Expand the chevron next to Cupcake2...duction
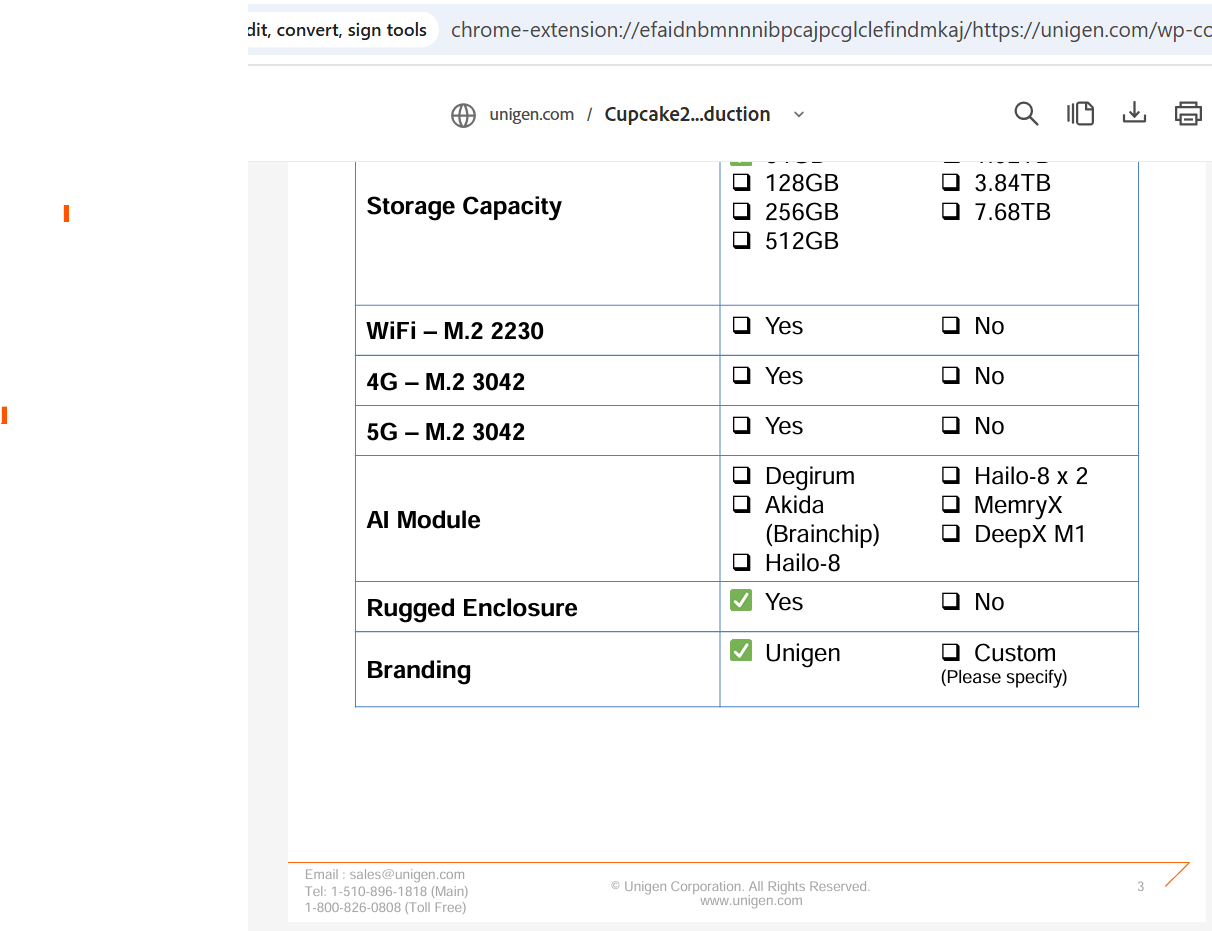This screenshot has width=1212, height=931. click(799, 115)
